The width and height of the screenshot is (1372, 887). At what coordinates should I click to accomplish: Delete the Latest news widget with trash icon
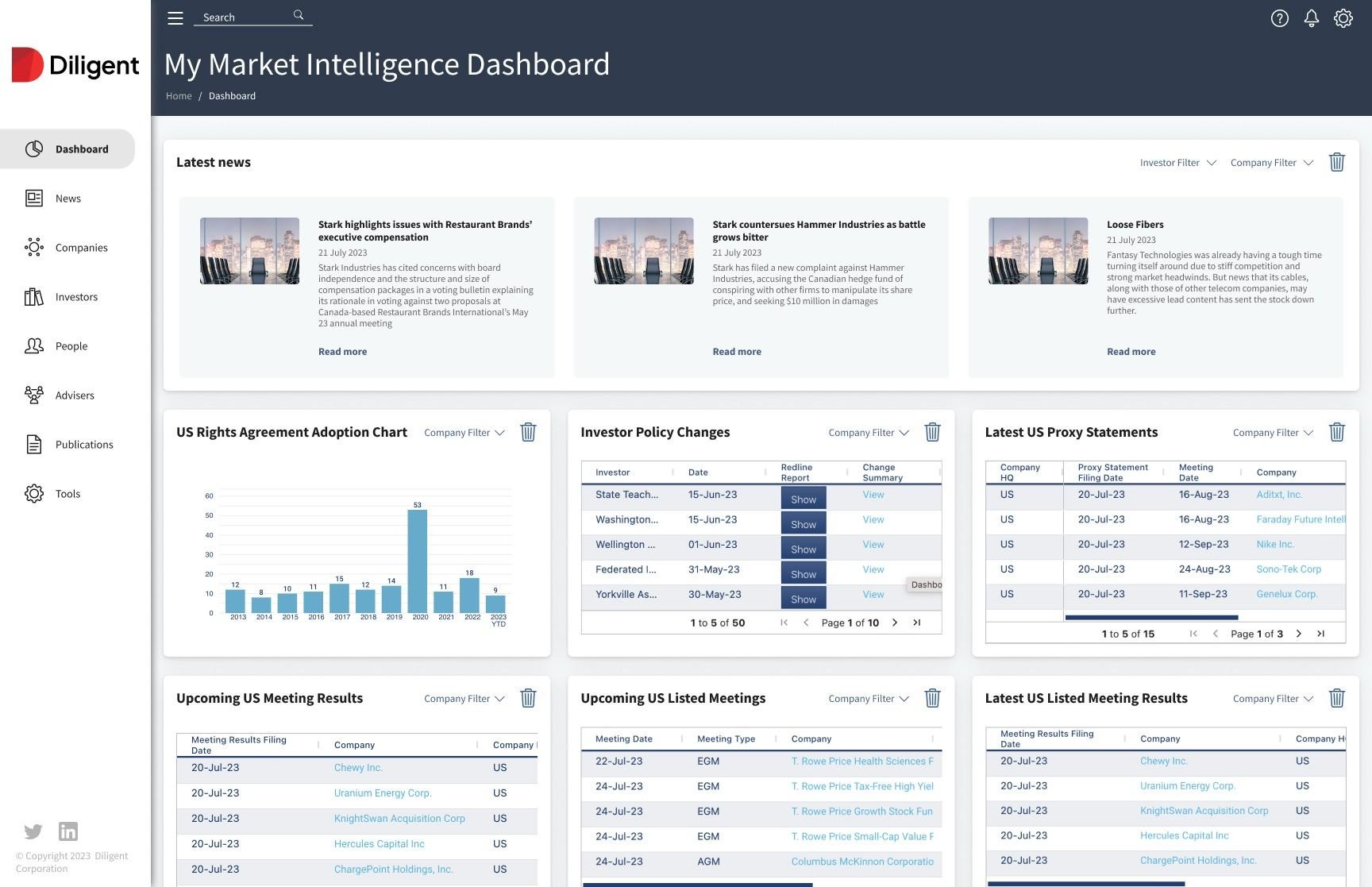click(1337, 162)
